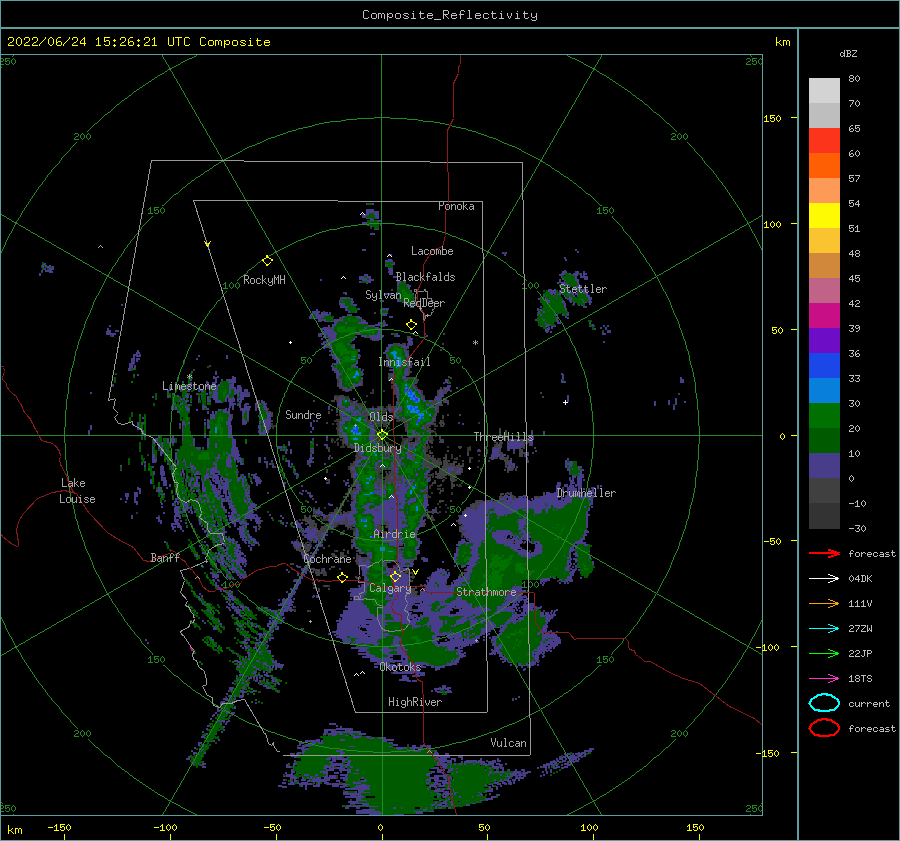Click the red forecast ellipse icon
This screenshot has width=900, height=841.
coord(824,728)
